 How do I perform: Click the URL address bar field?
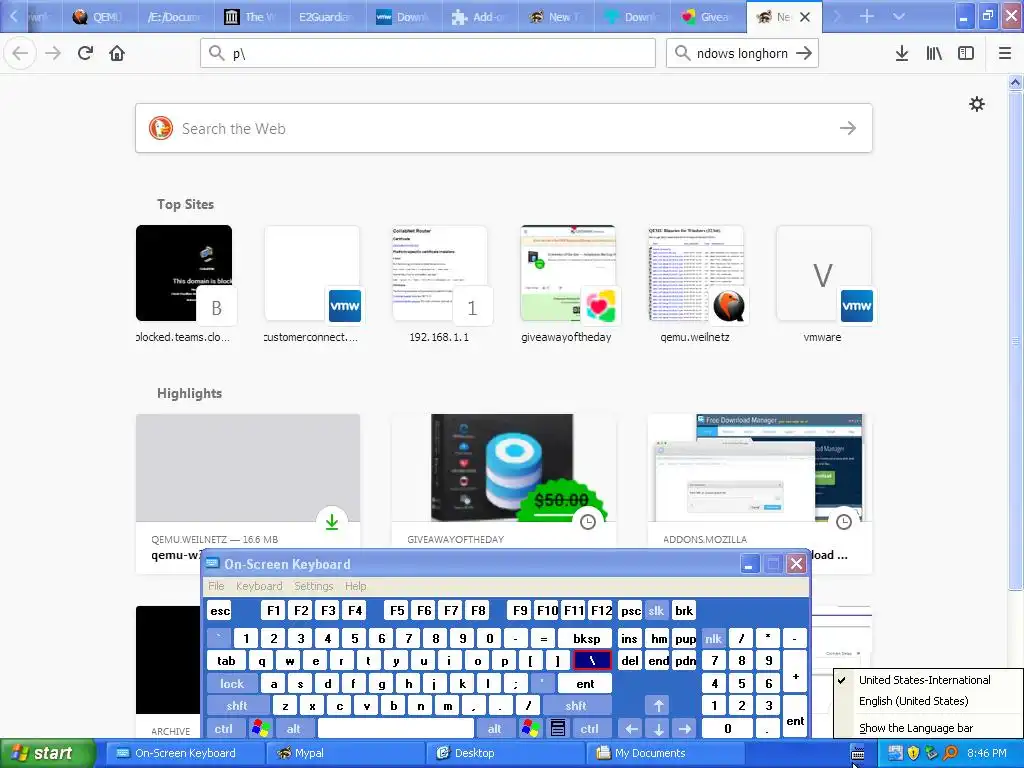(x=428, y=54)
